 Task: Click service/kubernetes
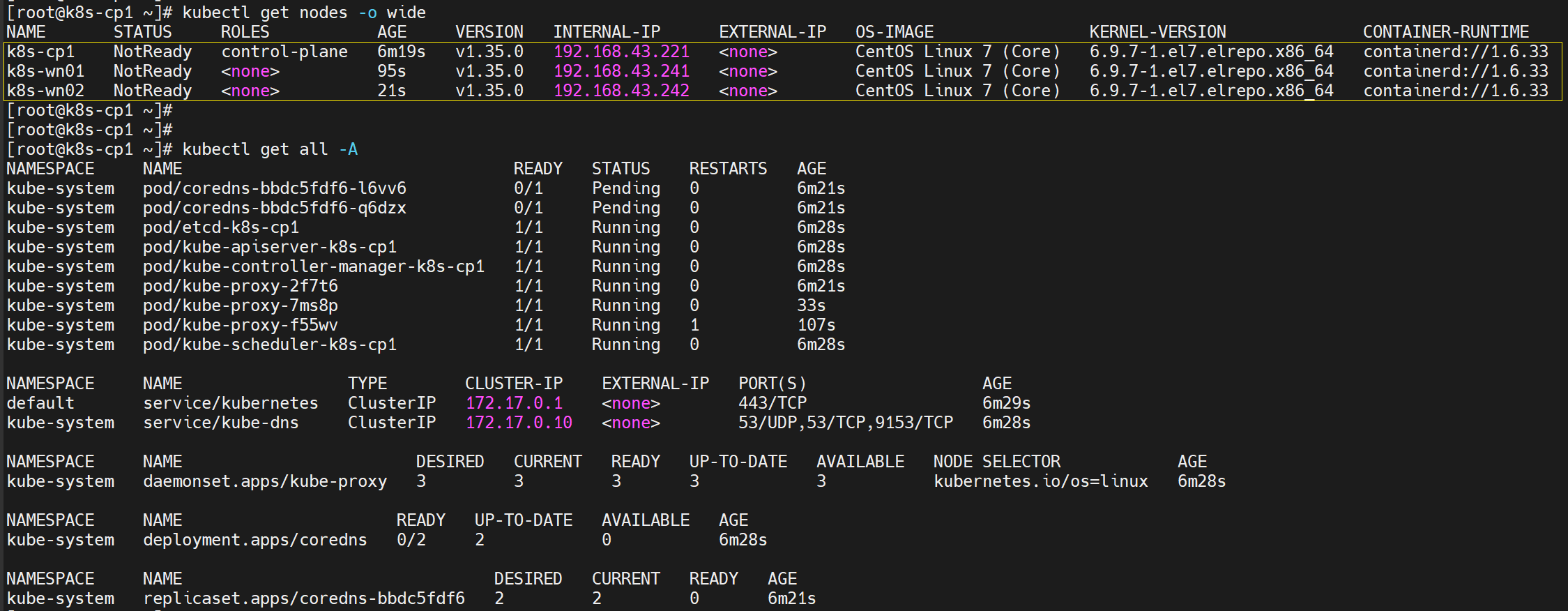(231, 403)
